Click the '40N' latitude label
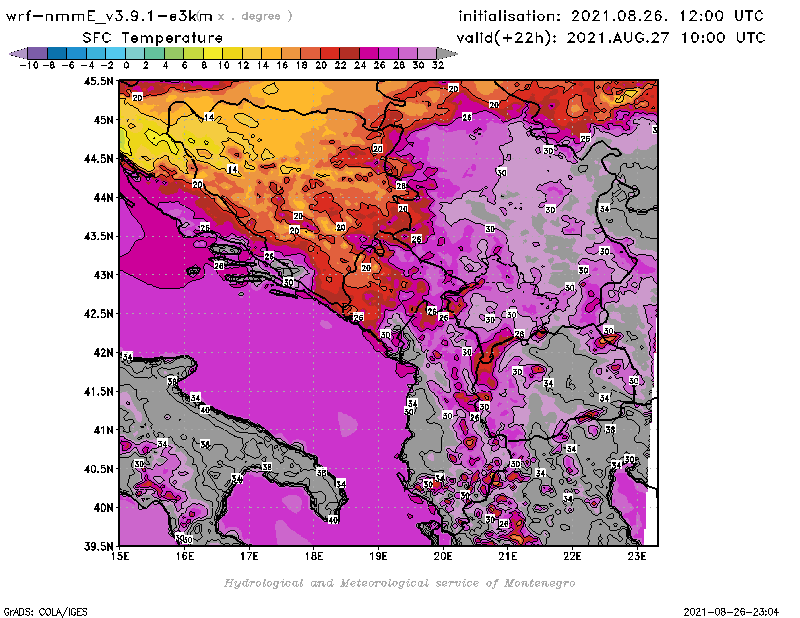Image resolution: width=800 pixels, height=618 pixels. [103, 508]
